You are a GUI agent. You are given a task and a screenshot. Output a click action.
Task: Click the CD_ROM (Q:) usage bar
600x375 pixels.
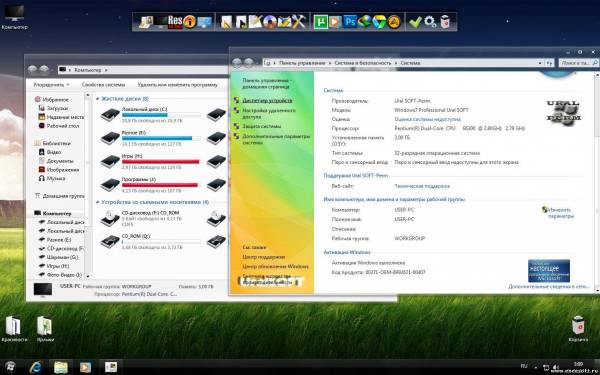(161, 241)
